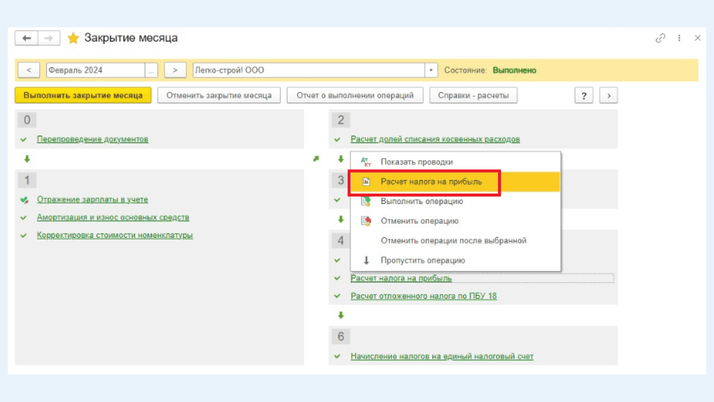Viewport: 714px width, 402px height.
Task: Switch to previous month with left arrow
Action: (28, 70)
